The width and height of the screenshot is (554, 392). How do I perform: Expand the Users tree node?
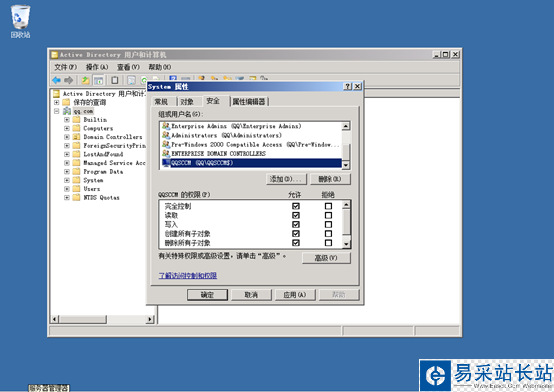67,189
